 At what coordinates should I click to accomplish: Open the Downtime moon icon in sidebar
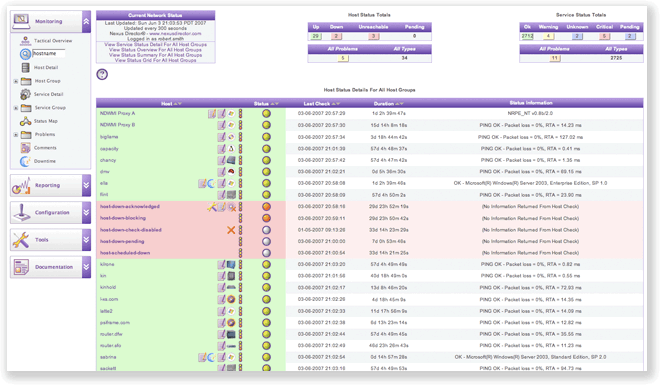point(25,161)
